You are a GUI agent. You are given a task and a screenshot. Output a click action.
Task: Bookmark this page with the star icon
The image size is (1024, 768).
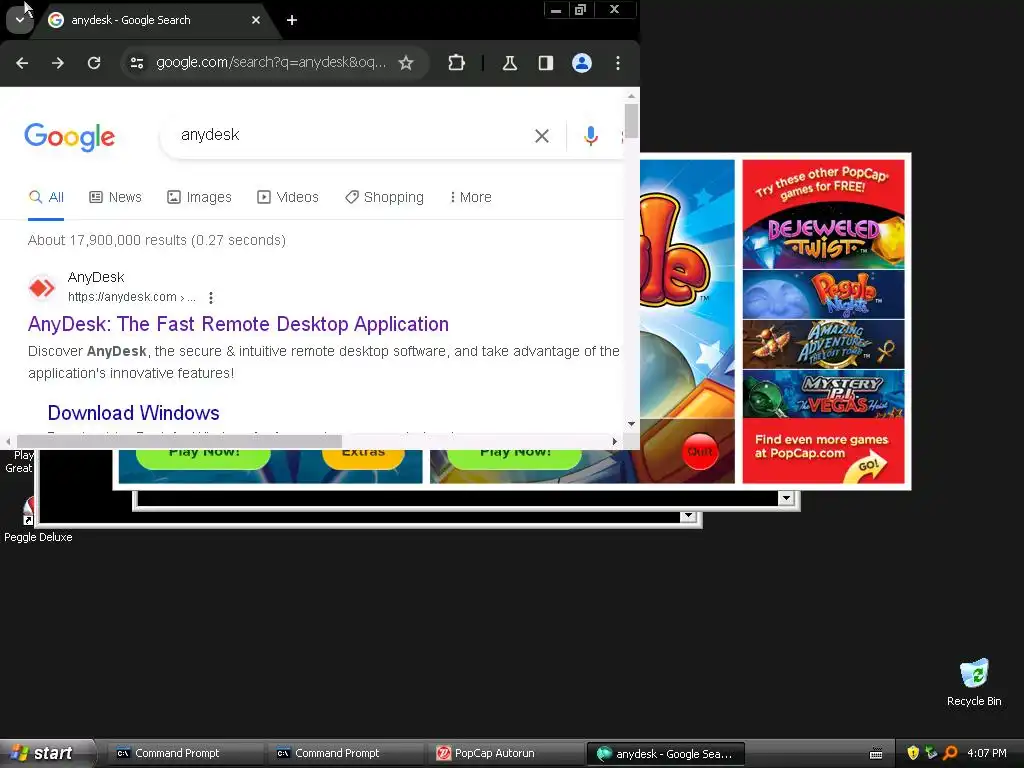(x=406, y=63)
